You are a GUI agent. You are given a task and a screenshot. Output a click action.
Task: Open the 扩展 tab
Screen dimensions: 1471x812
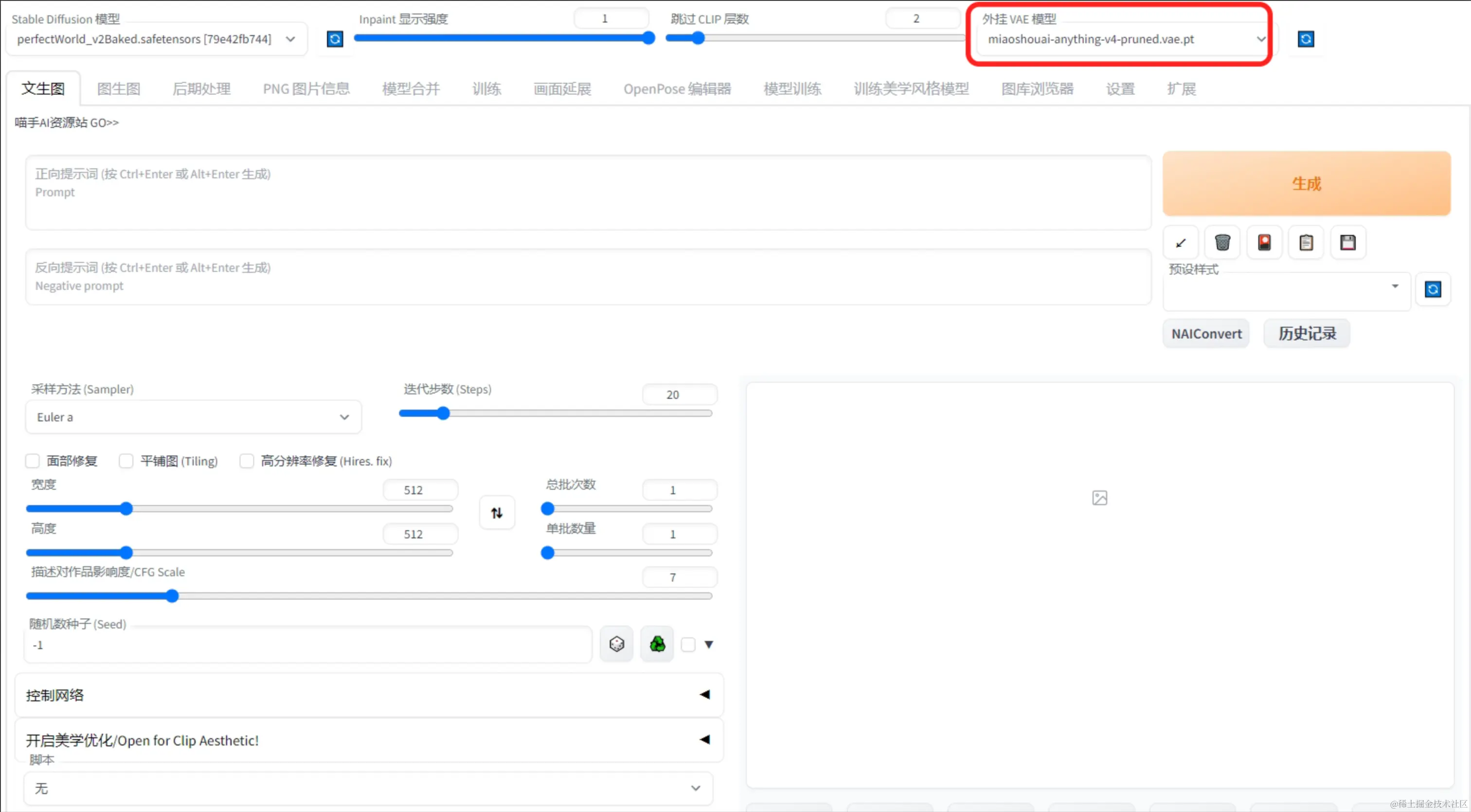click(x=1182, y=89)
